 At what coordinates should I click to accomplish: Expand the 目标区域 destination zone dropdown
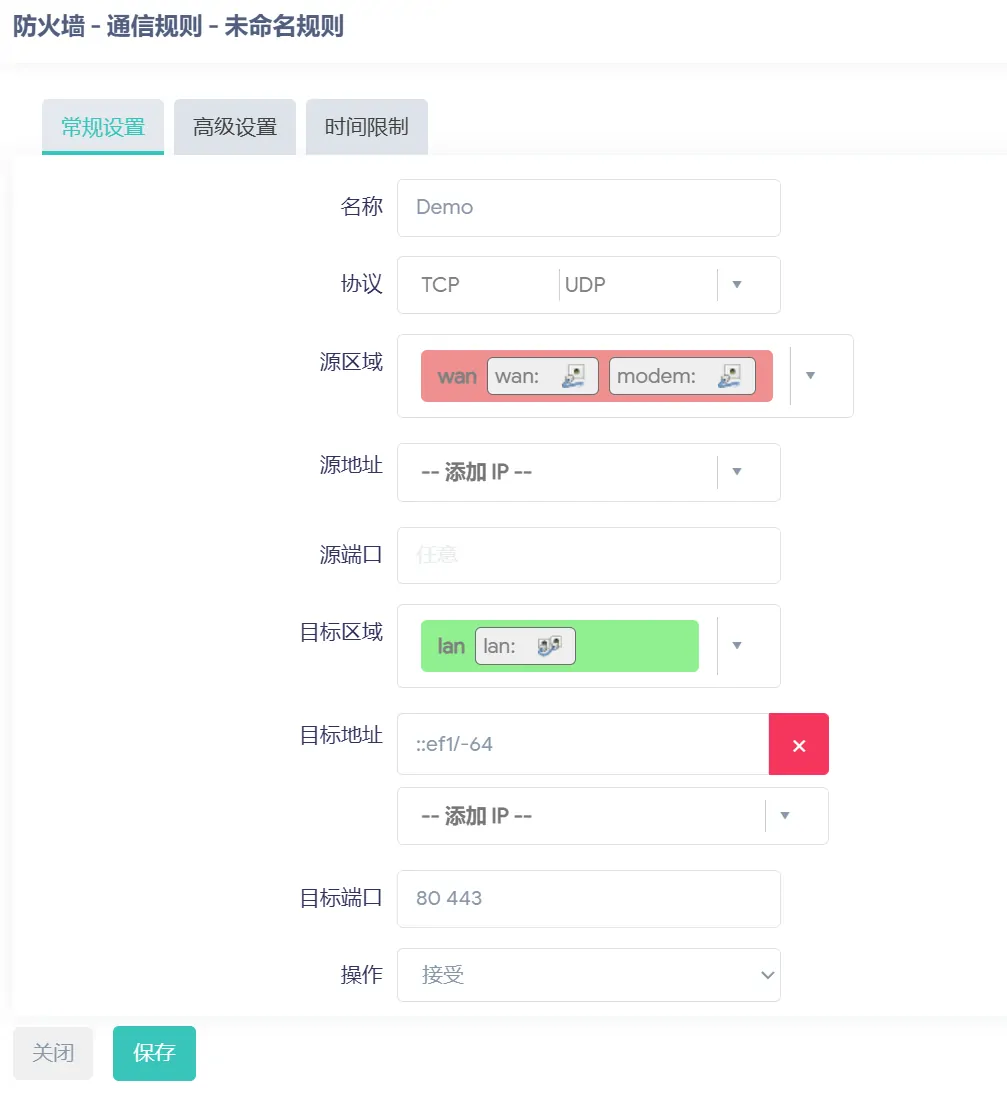(x=737, y=646)
